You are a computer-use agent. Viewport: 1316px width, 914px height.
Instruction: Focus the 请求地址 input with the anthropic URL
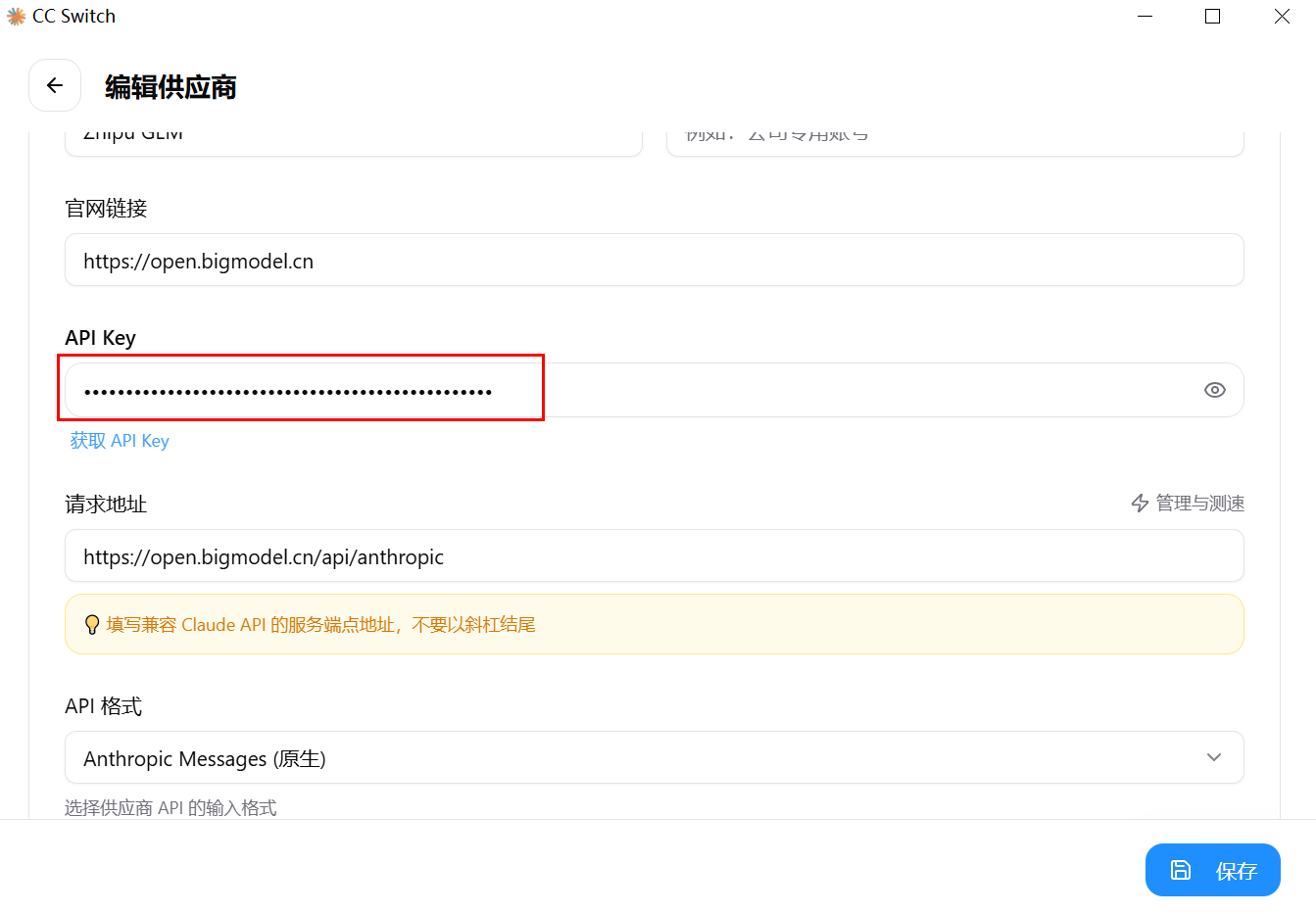[655, 556]
